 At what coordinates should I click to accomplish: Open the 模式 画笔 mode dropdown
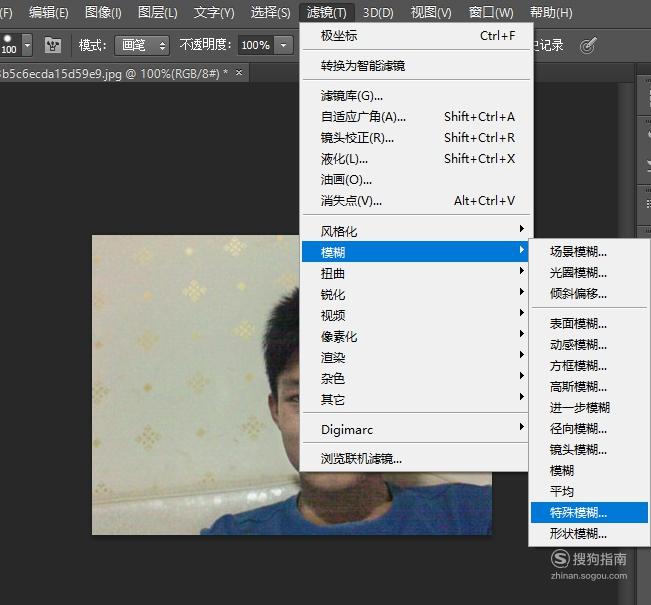click(142, 45)
